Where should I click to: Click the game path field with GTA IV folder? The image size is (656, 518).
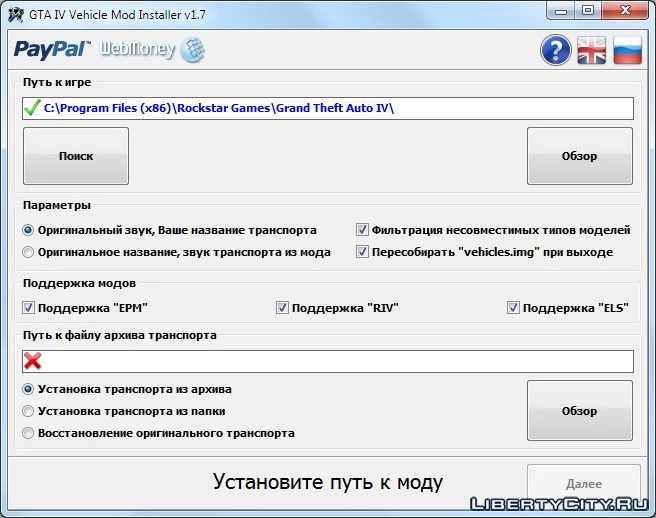coord(328,108)
